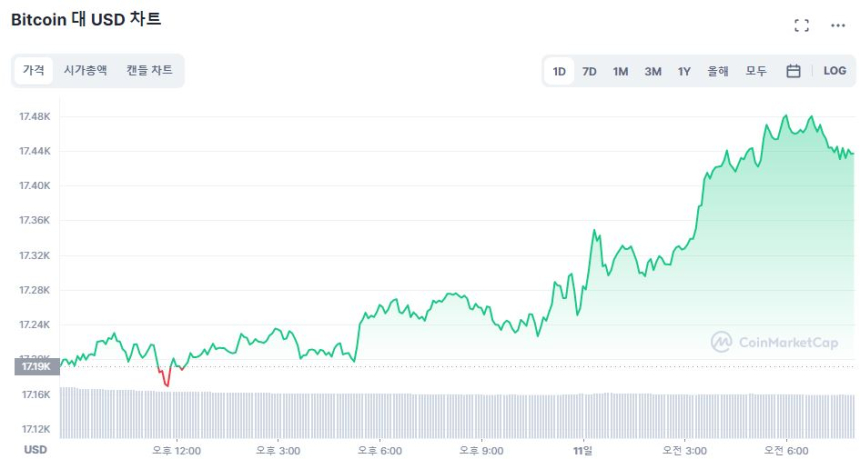Image resolution: width=860 pixels, height=459 pixels.
Task: Select the 1D time range
Action: point(559,71)
